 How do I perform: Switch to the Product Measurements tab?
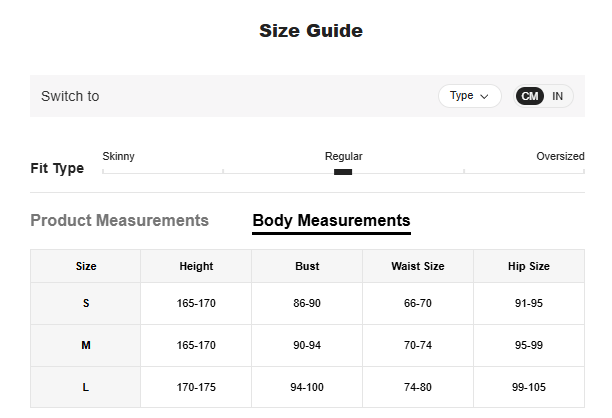119,220
